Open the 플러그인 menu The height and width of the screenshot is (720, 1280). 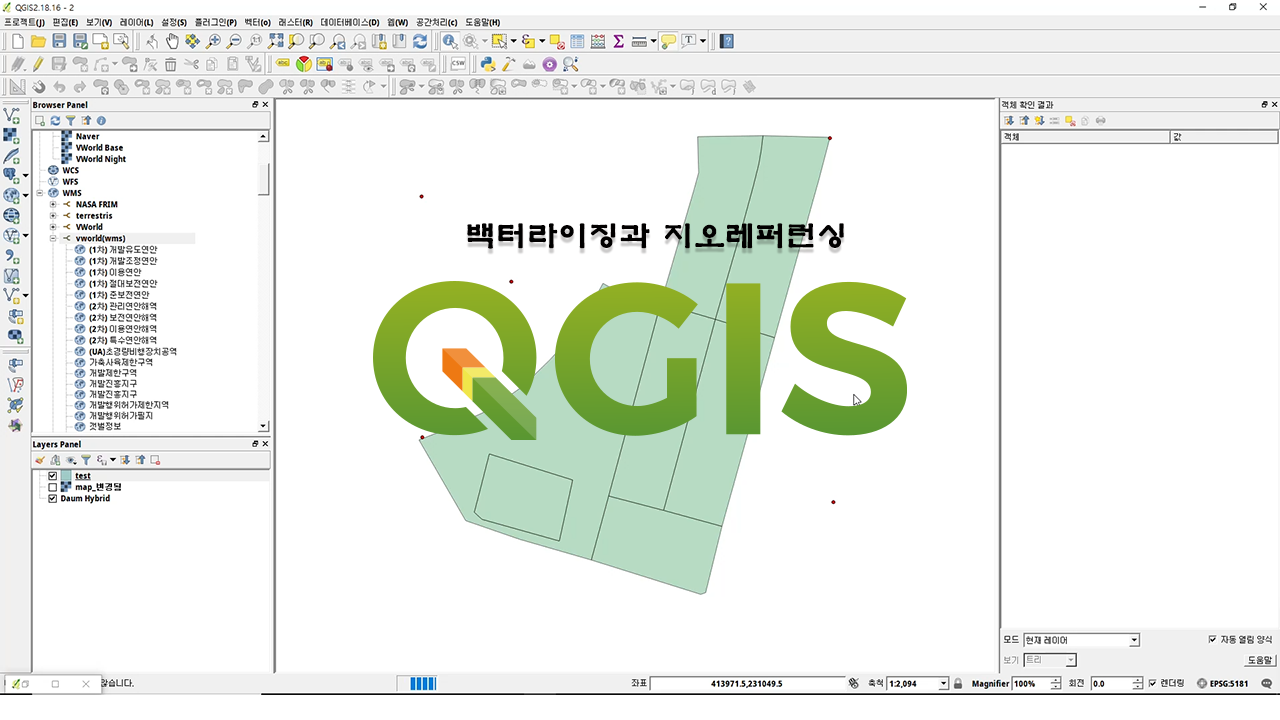tap(215, 22)
